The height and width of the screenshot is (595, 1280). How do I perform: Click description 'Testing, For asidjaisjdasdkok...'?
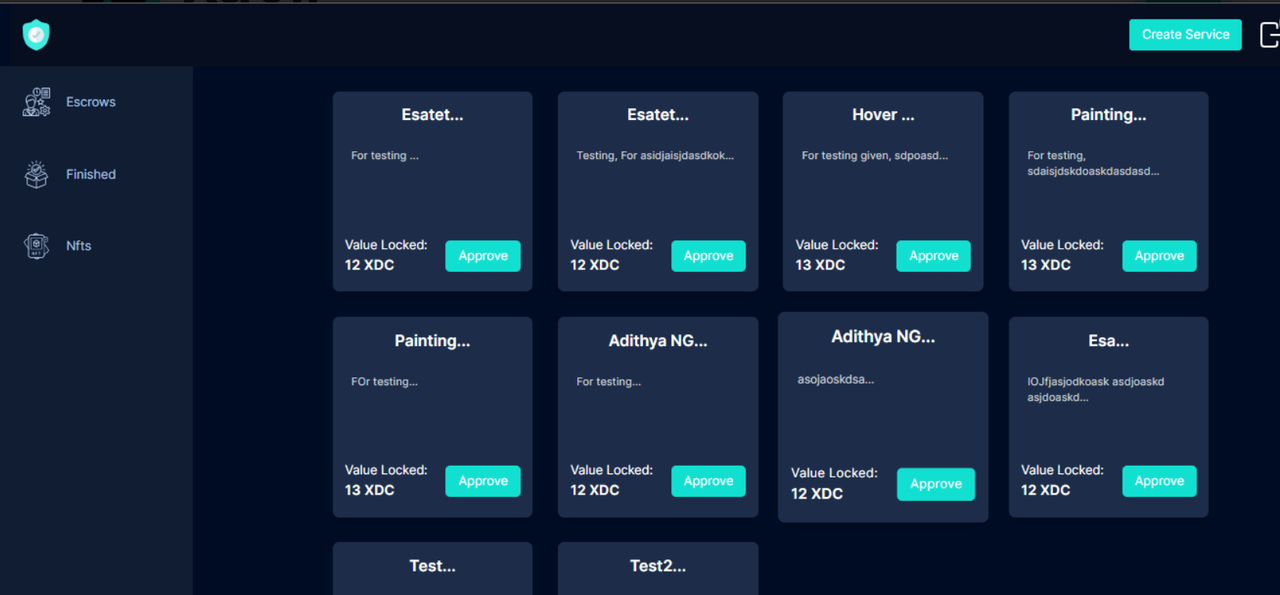656,156
